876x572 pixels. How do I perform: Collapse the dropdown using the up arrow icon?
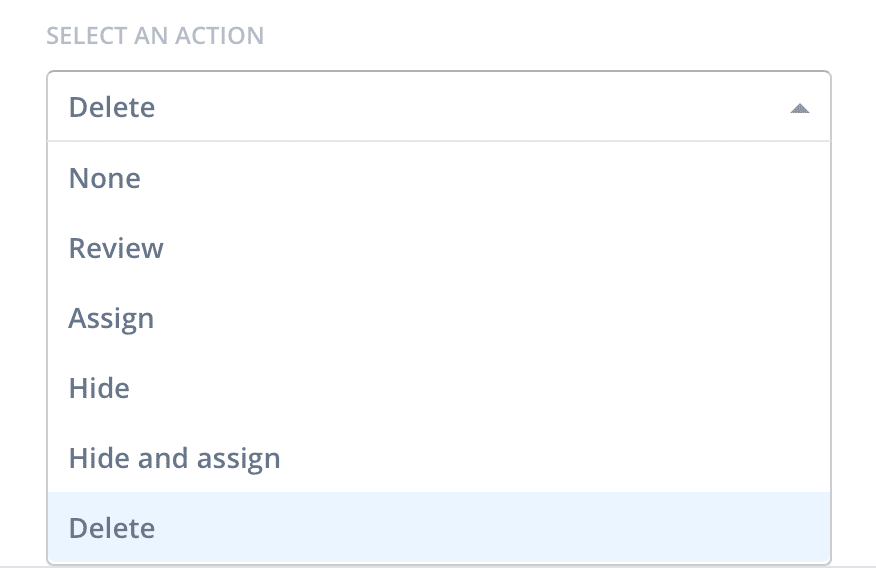pyautogui.click(x=799, y=108)
